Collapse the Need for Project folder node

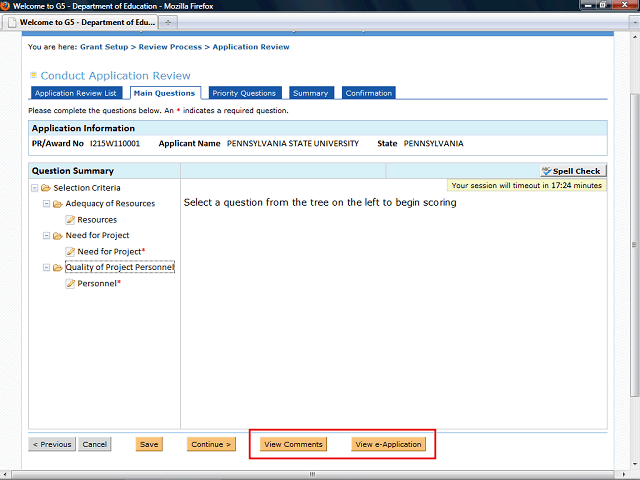point(47,236)
